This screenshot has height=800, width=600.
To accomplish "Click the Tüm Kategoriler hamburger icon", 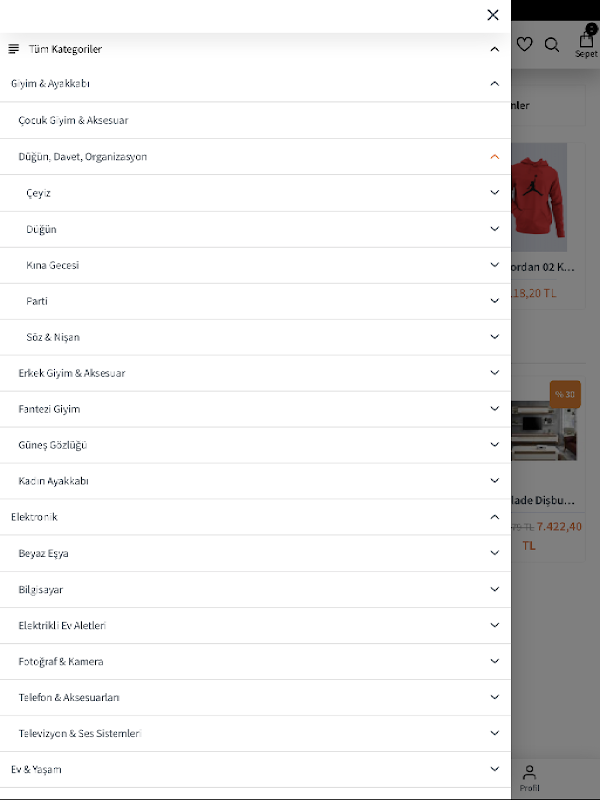I will coord(14,49).
